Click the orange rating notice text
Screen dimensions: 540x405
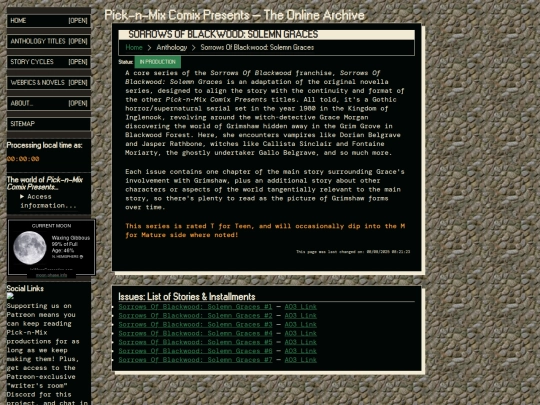[265, 230]
